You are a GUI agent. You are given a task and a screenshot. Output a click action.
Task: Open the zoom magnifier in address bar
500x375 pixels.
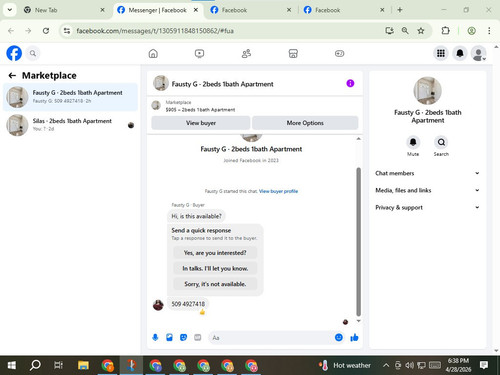(405, 31)
